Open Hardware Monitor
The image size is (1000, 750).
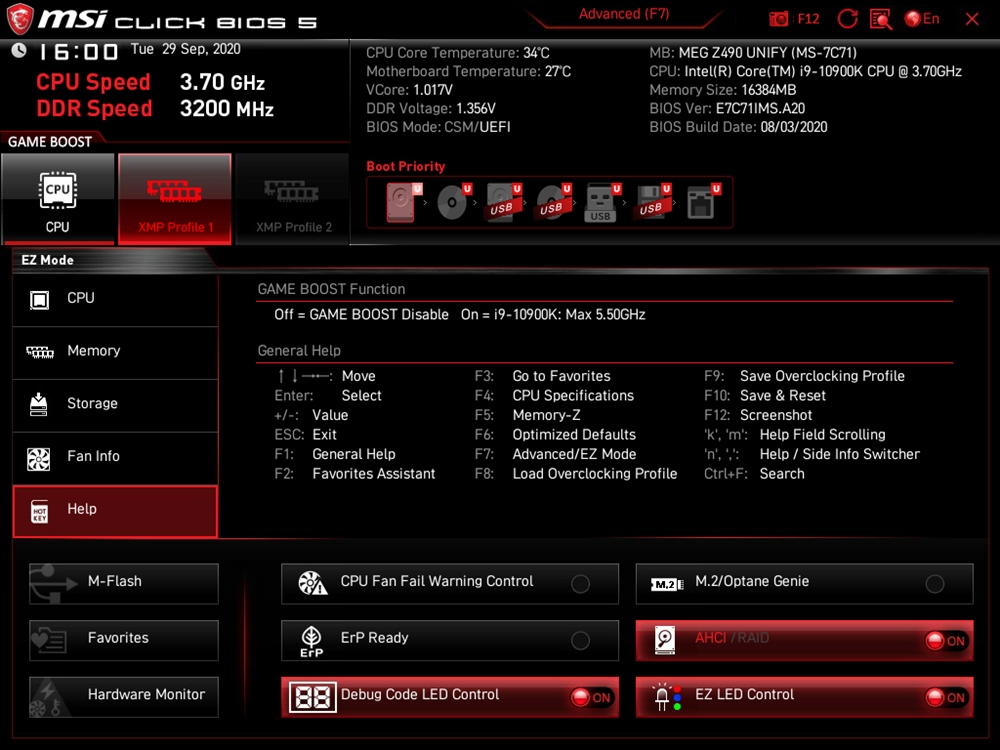[x=124, y=697]
